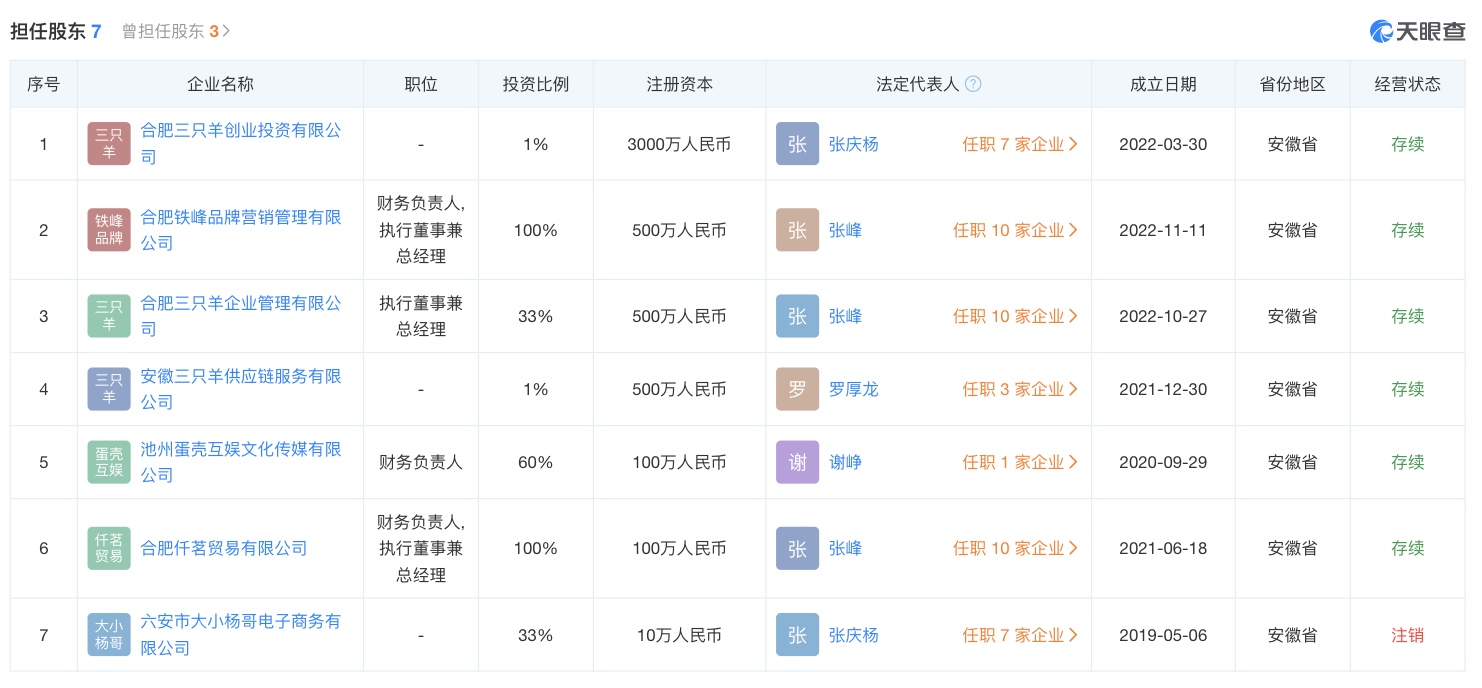1482x688 pixels.
Task: Click the 谢 avatar beside 谢峥
Action: (x=797, y=462)
